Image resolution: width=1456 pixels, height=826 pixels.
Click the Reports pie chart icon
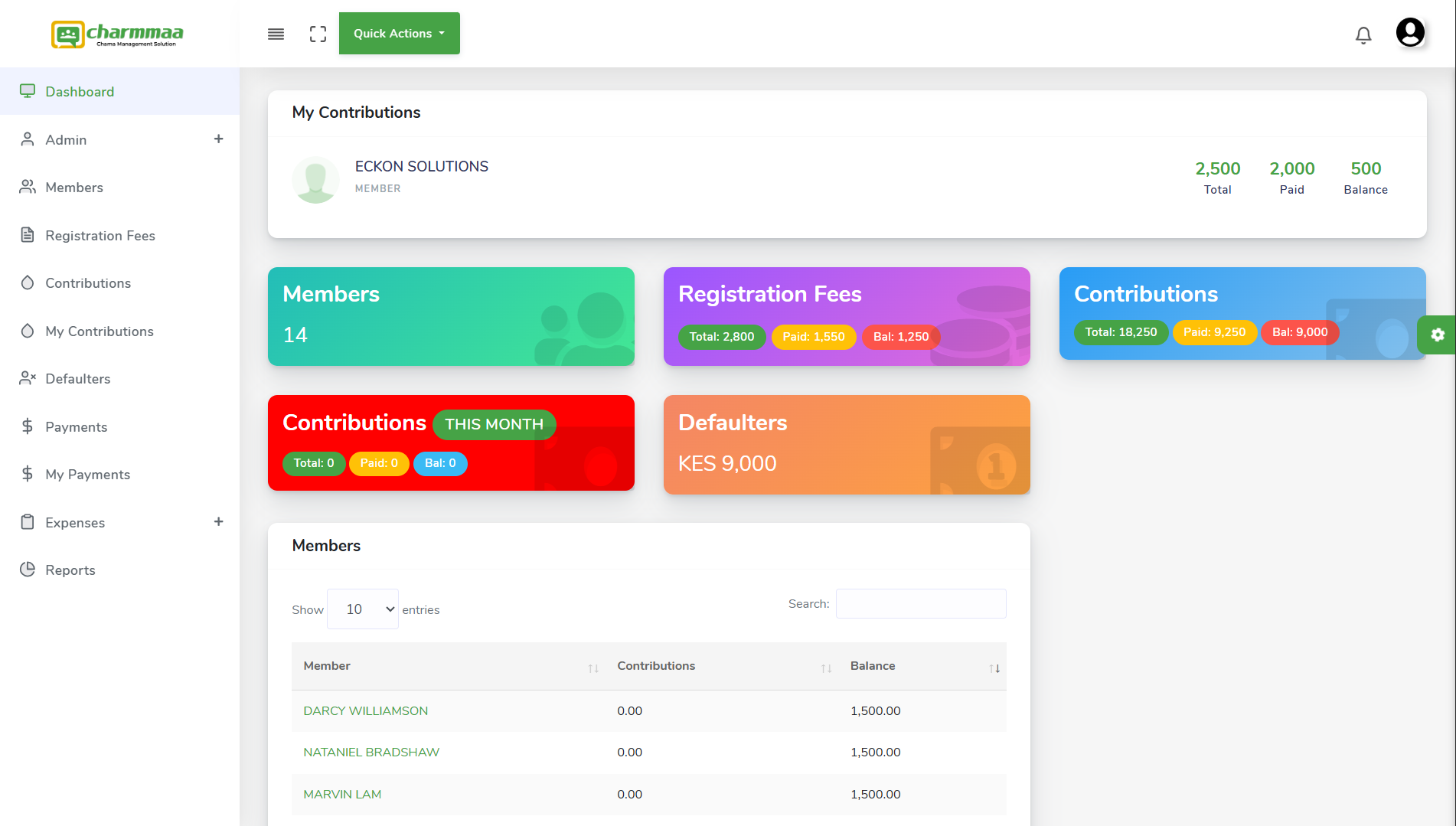click(28, 570)
